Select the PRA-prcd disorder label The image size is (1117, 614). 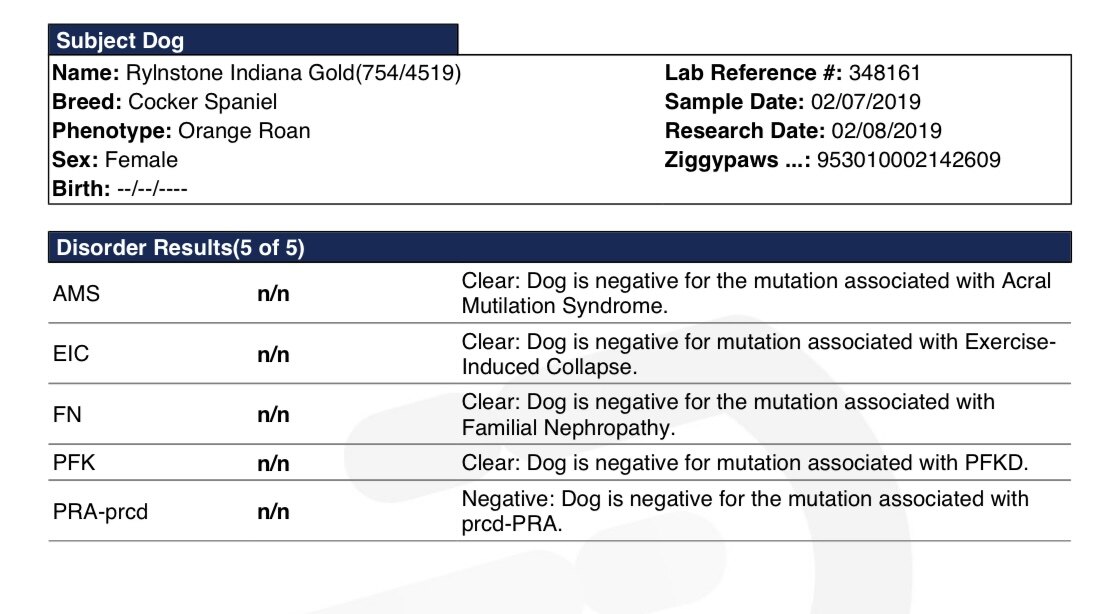click(99, 512)
